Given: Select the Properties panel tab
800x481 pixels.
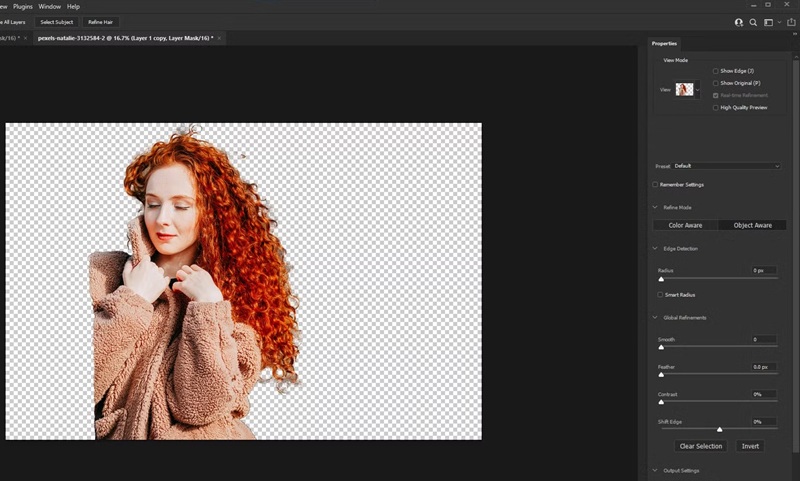Looking at the screenshot, I should pos(664,43).
